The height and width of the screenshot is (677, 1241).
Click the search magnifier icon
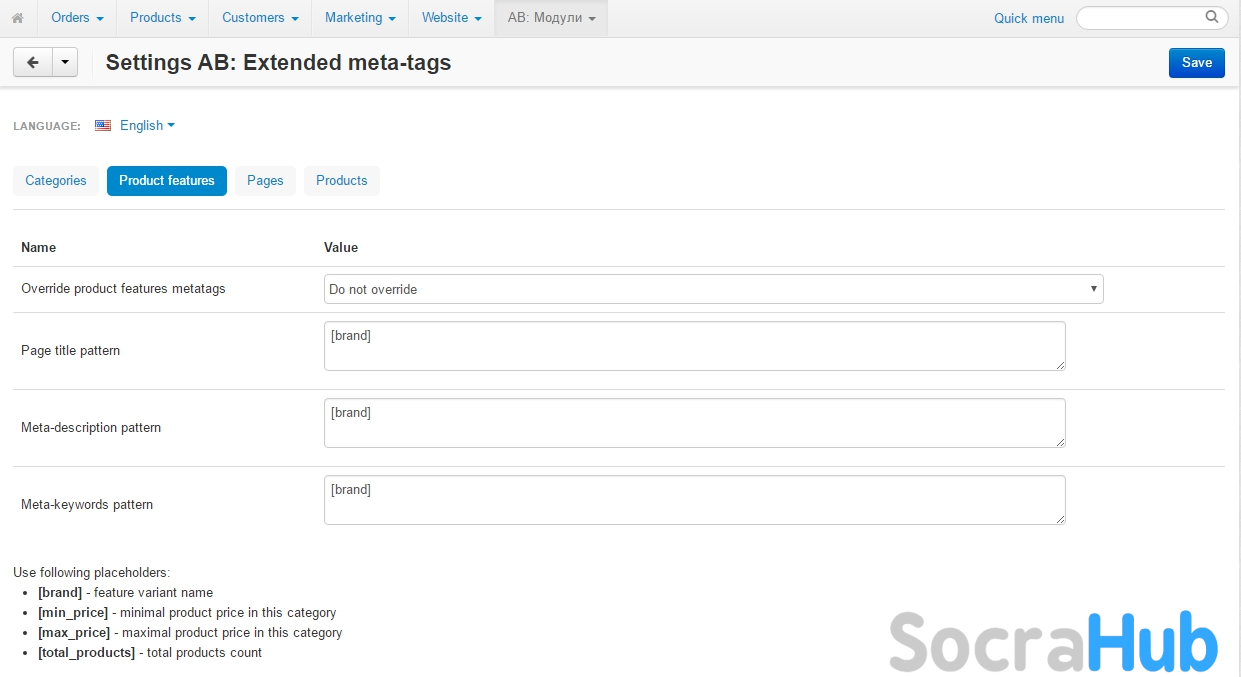pyautogui.click(x=1211, y=17)
